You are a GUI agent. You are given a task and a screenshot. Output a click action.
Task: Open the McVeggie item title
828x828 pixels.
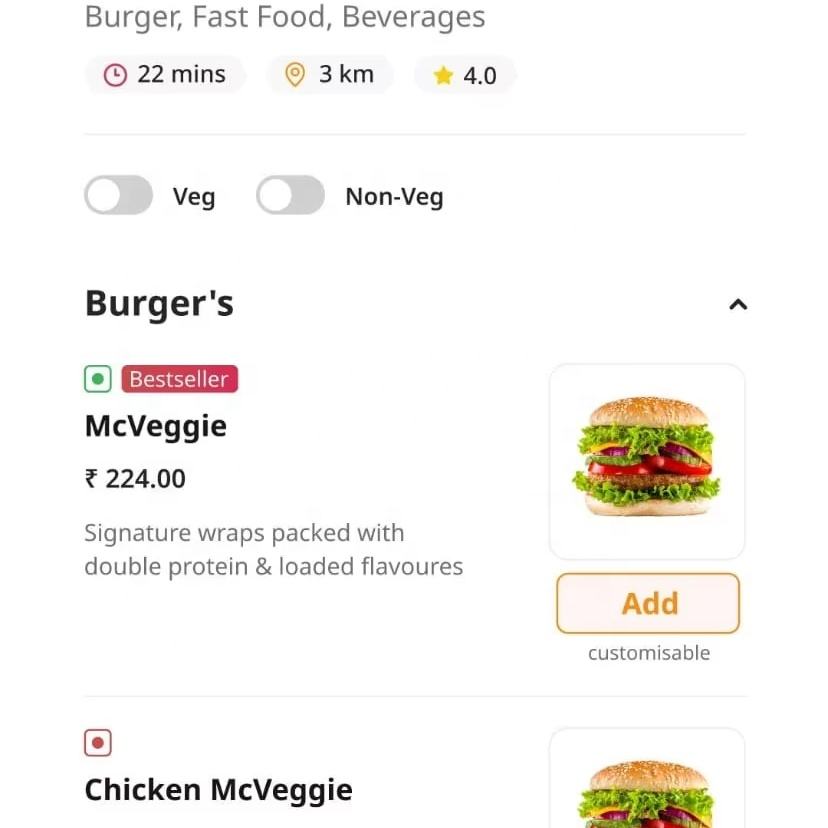(156, 426)
